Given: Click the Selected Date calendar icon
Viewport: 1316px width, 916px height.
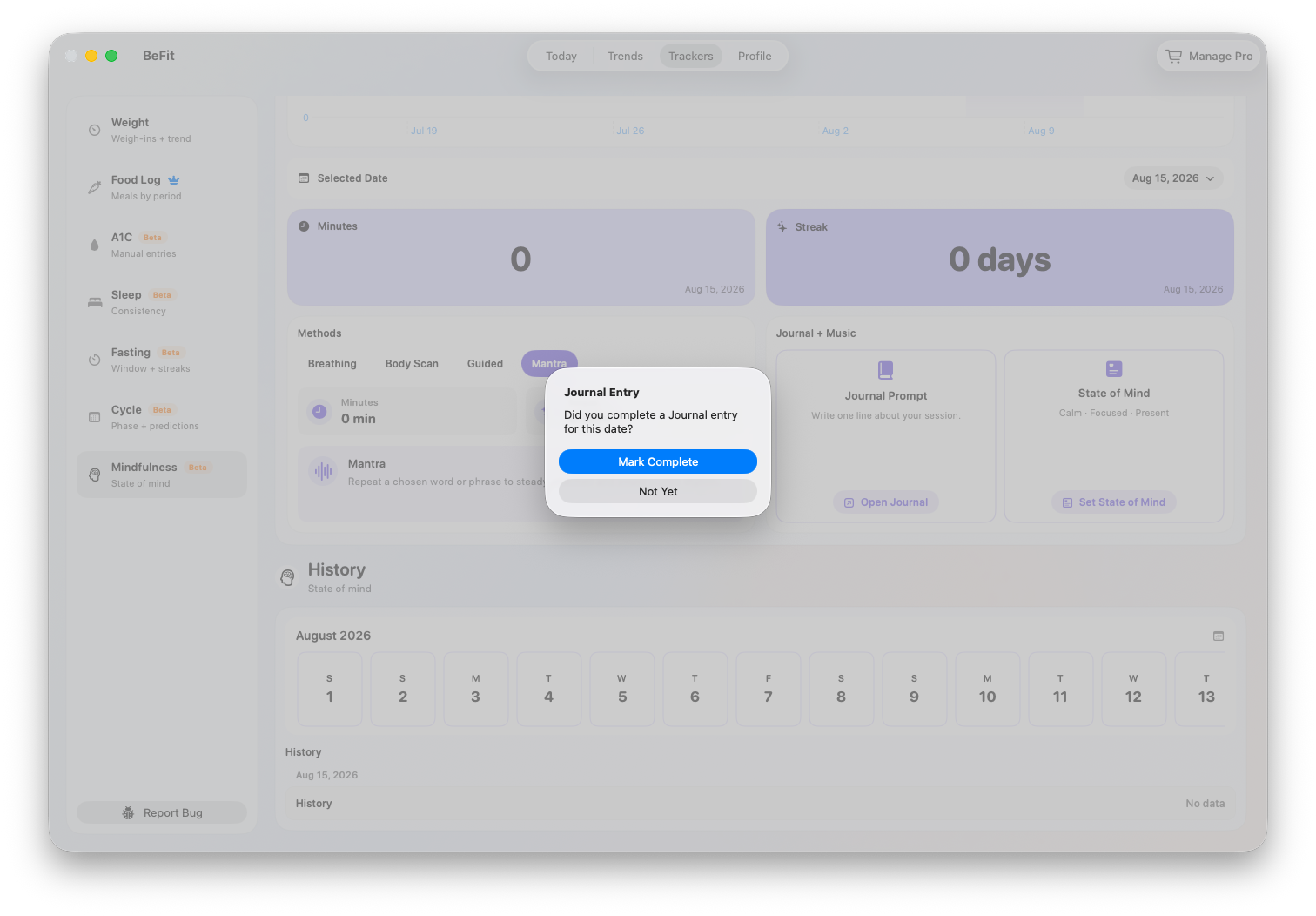Looking at the screenshot, I should (x=304, y=178).
